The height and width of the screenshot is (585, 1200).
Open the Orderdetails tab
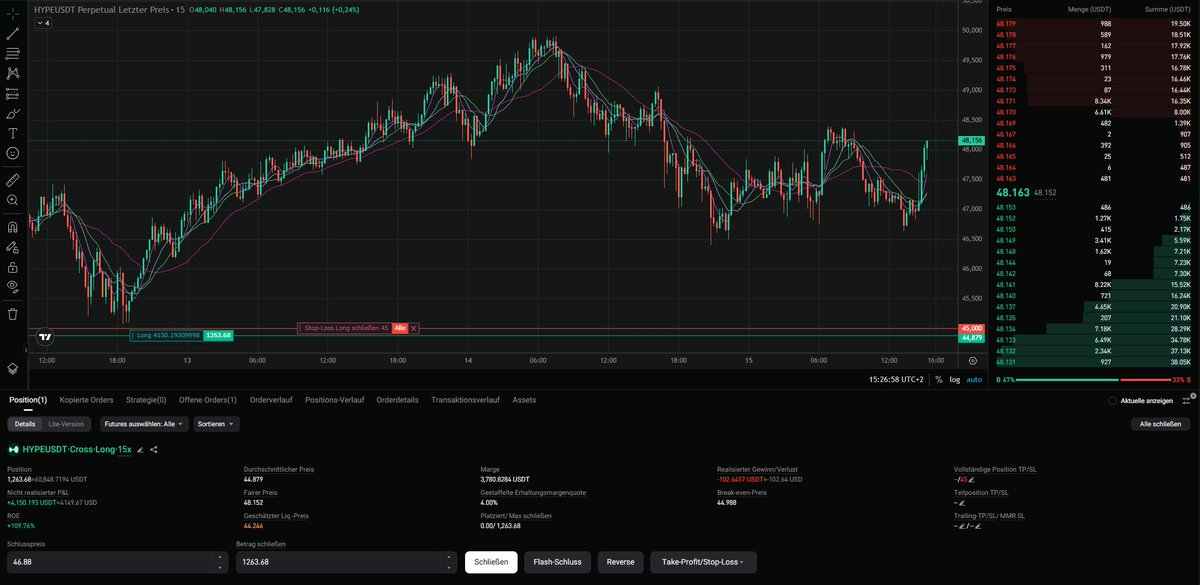[x=398, y=399]
